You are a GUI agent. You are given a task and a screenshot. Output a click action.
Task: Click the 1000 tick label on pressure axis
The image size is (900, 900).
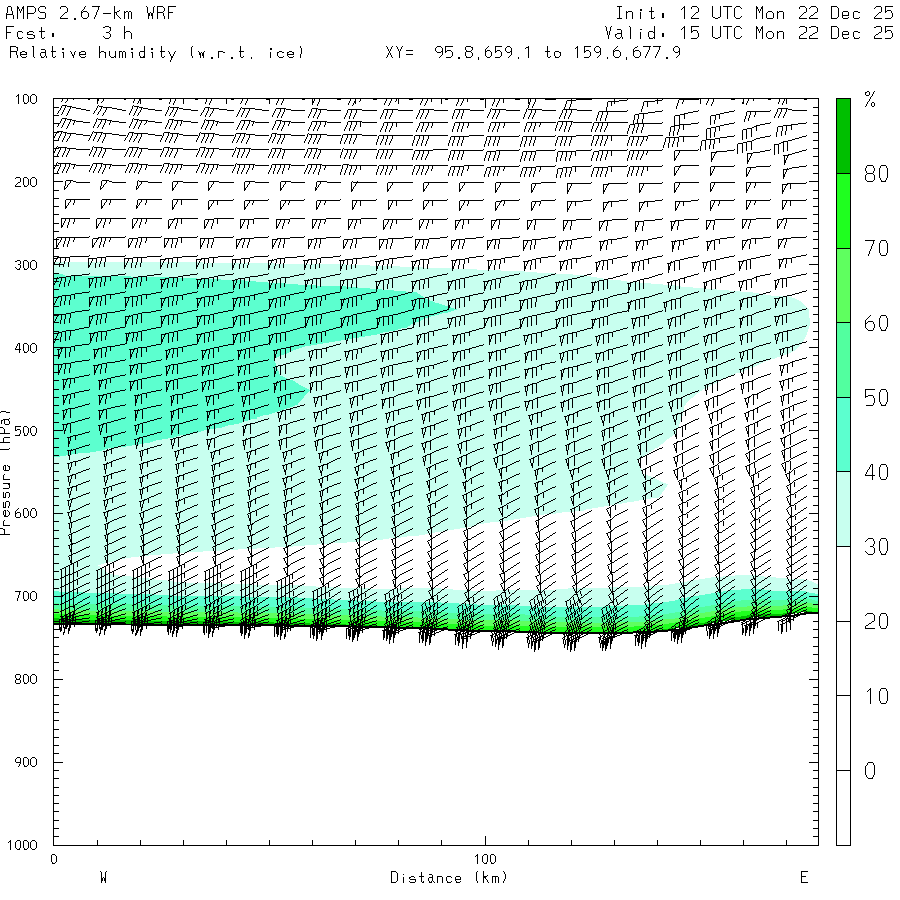coord(23,845)
